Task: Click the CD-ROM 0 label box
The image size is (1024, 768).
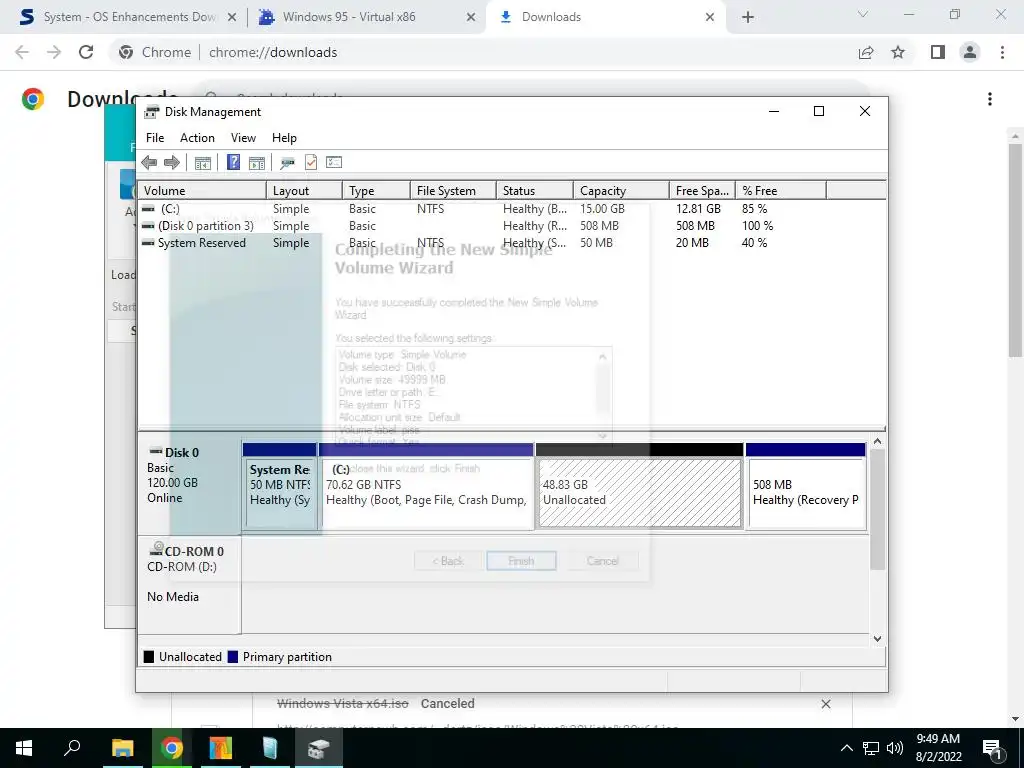Action: pyautogui.click(x=189, y=584)
